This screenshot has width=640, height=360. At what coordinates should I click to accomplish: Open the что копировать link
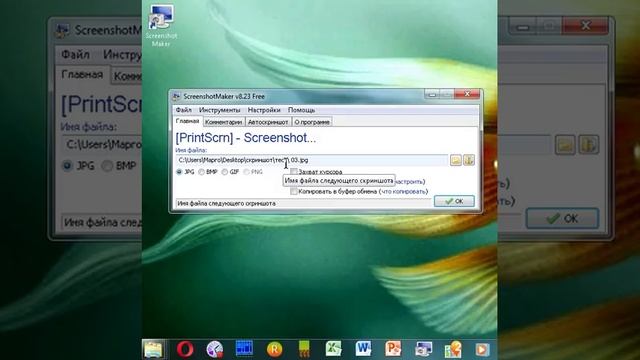(404, 191)
